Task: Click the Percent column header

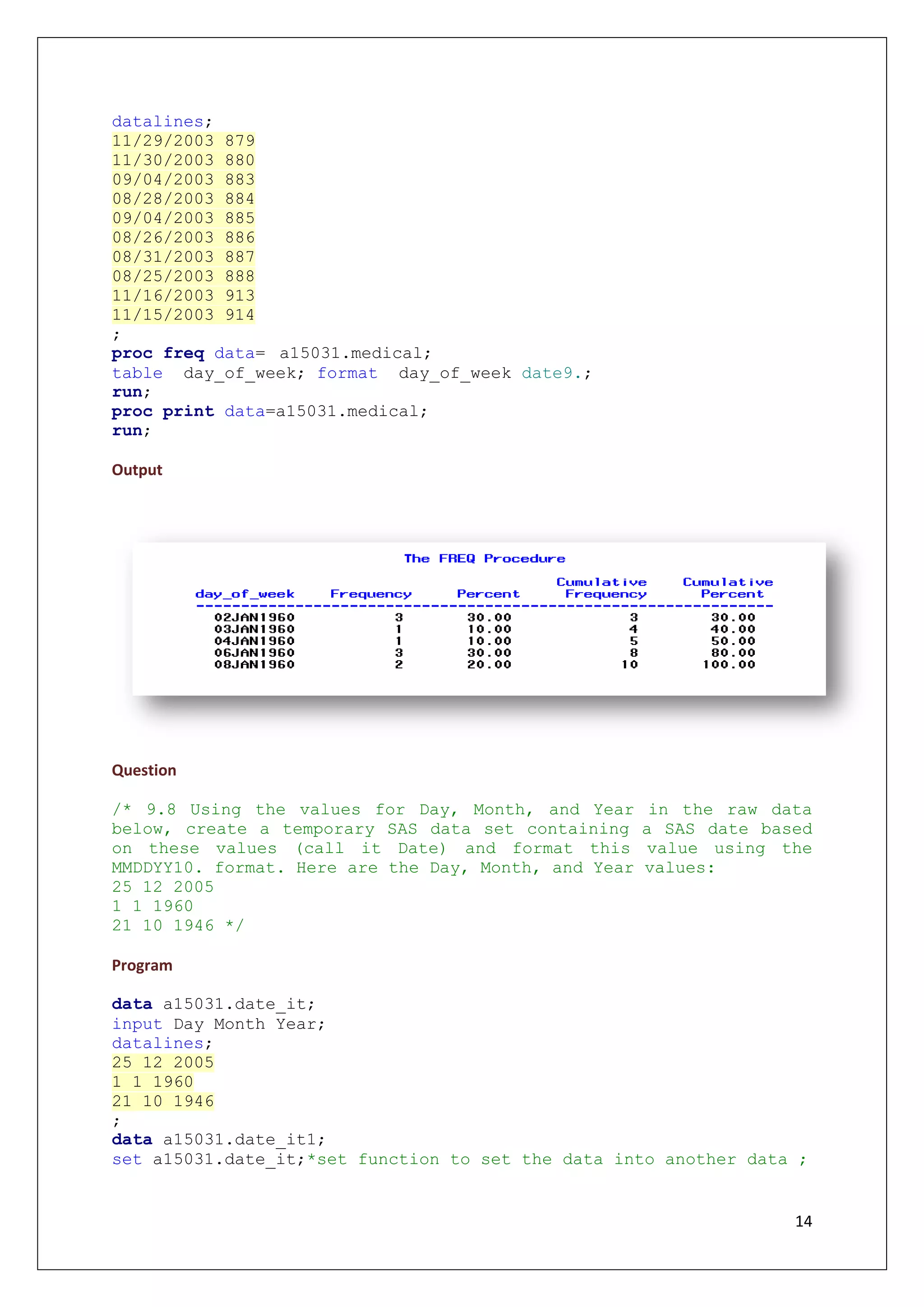Action: coord(488,594)
